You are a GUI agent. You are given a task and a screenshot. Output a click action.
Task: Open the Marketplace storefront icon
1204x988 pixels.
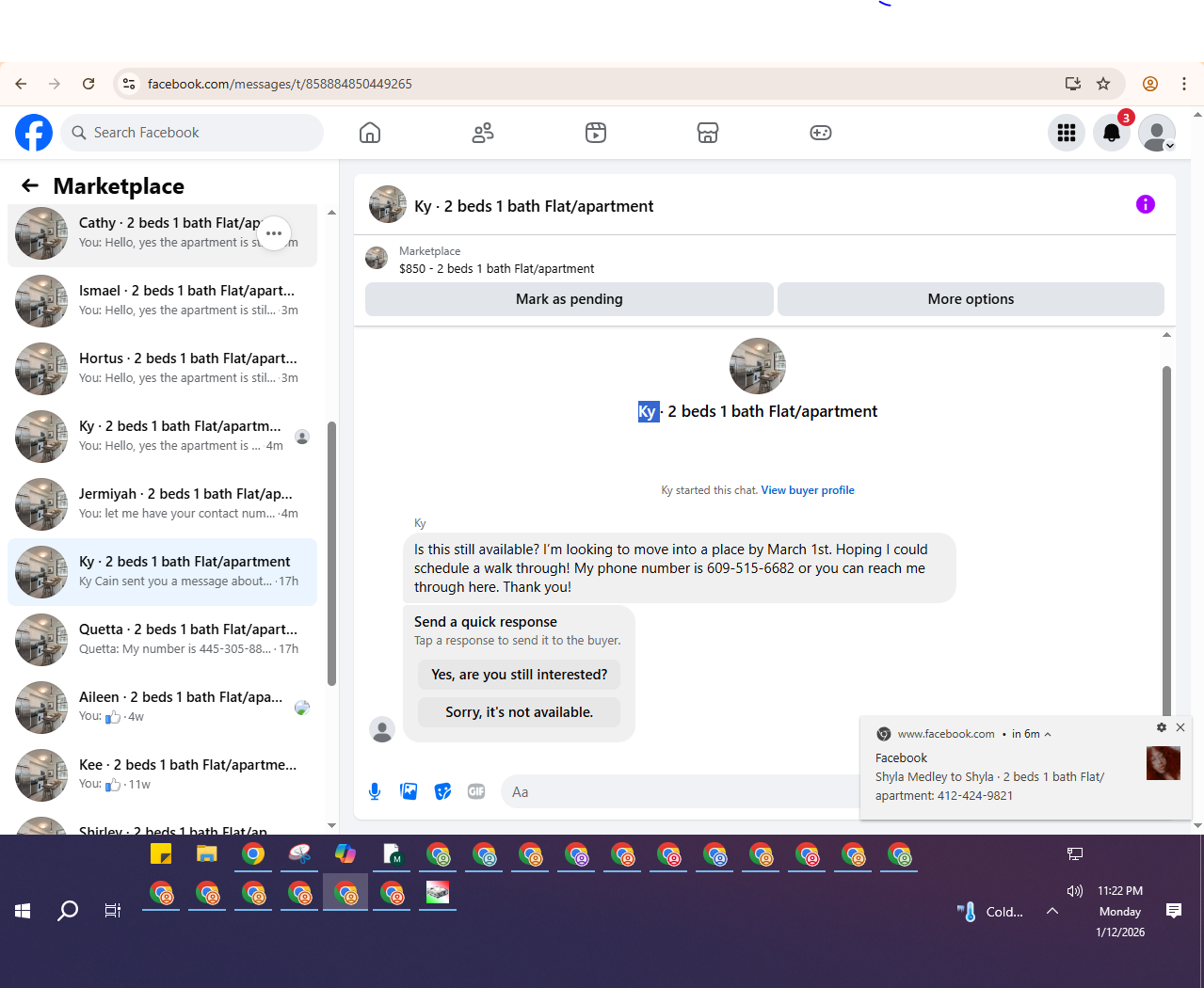click(708, 133)
